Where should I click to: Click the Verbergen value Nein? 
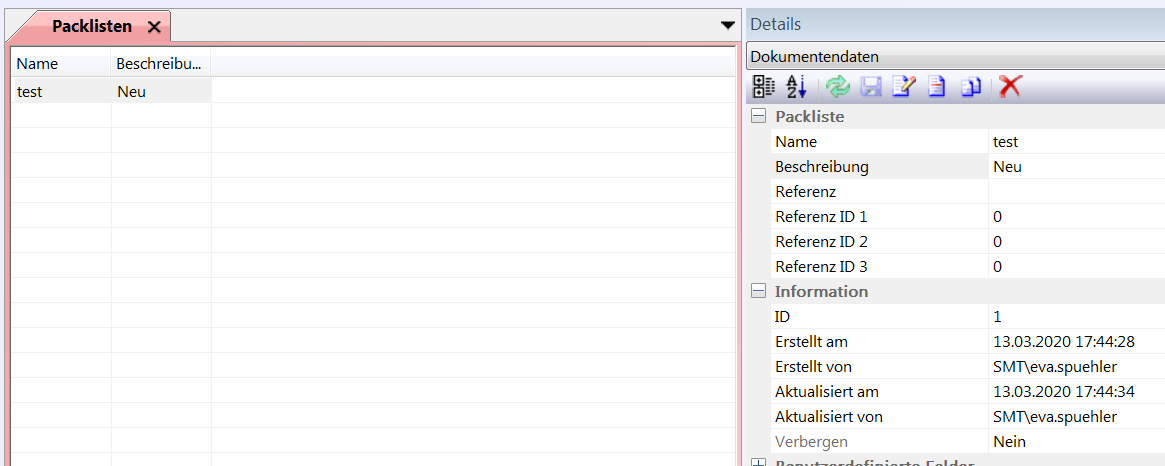click(x=1009, y=442)
